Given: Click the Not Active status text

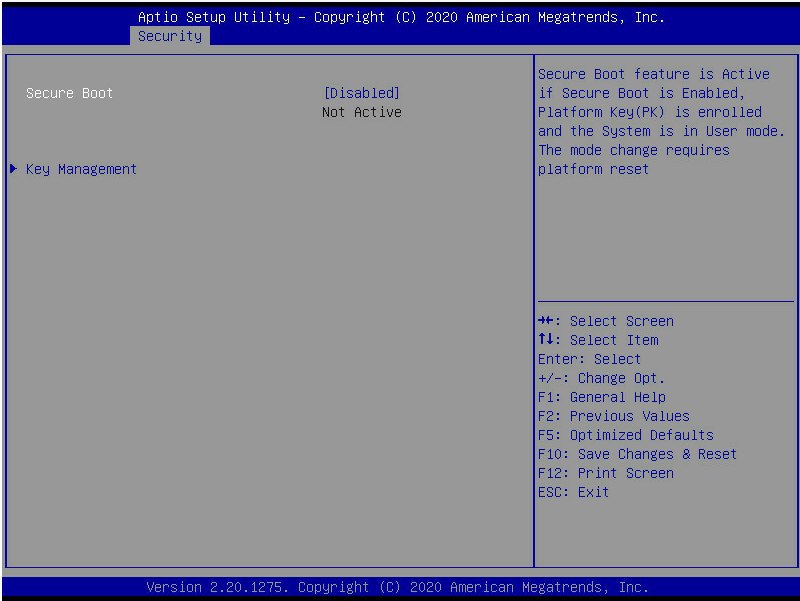Looking at the screenshot, I should click(x=362, y=112).
